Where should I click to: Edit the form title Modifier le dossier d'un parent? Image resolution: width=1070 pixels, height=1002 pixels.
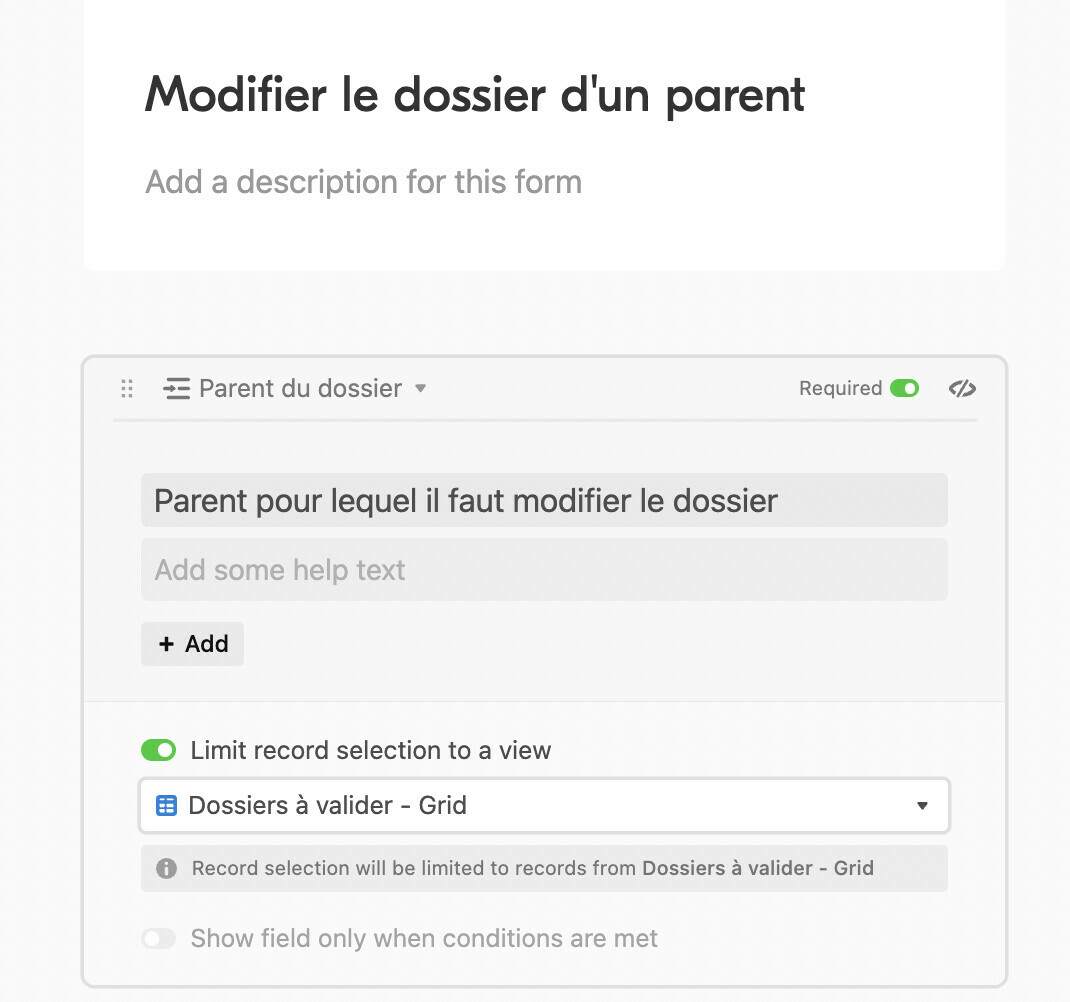tap(475, 96)
